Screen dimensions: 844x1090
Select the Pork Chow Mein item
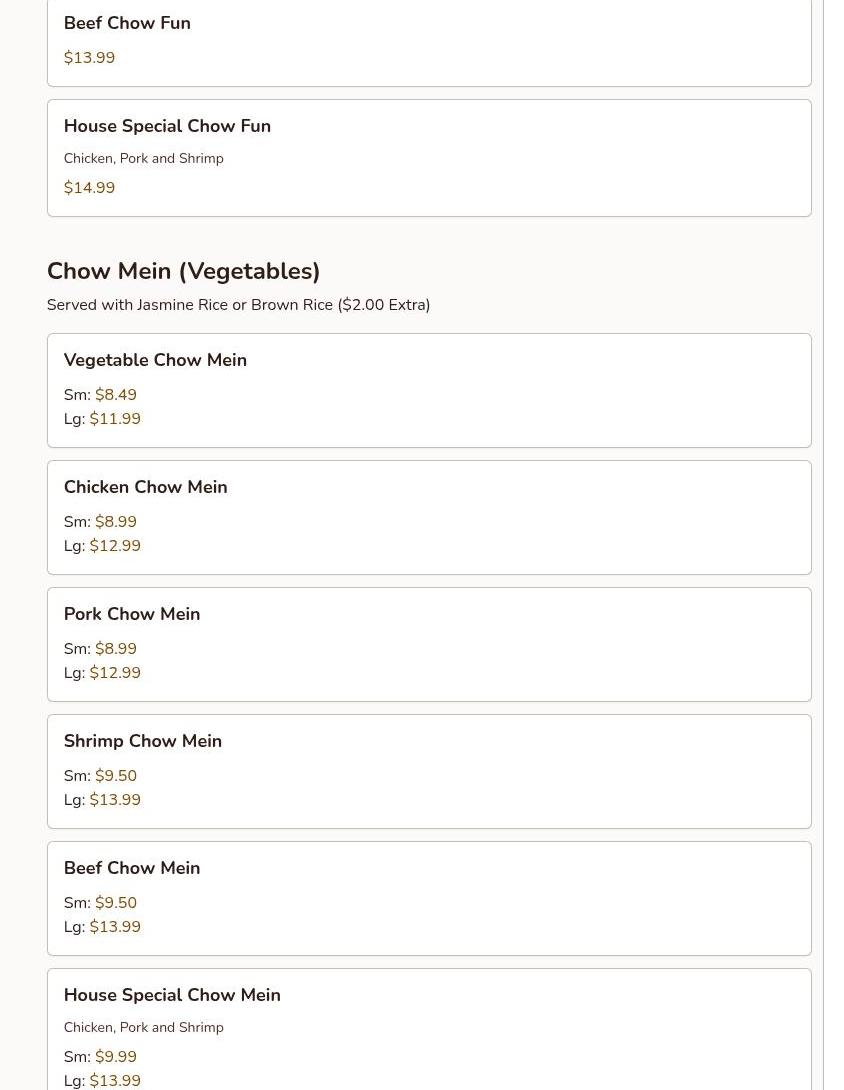(131, 614)
